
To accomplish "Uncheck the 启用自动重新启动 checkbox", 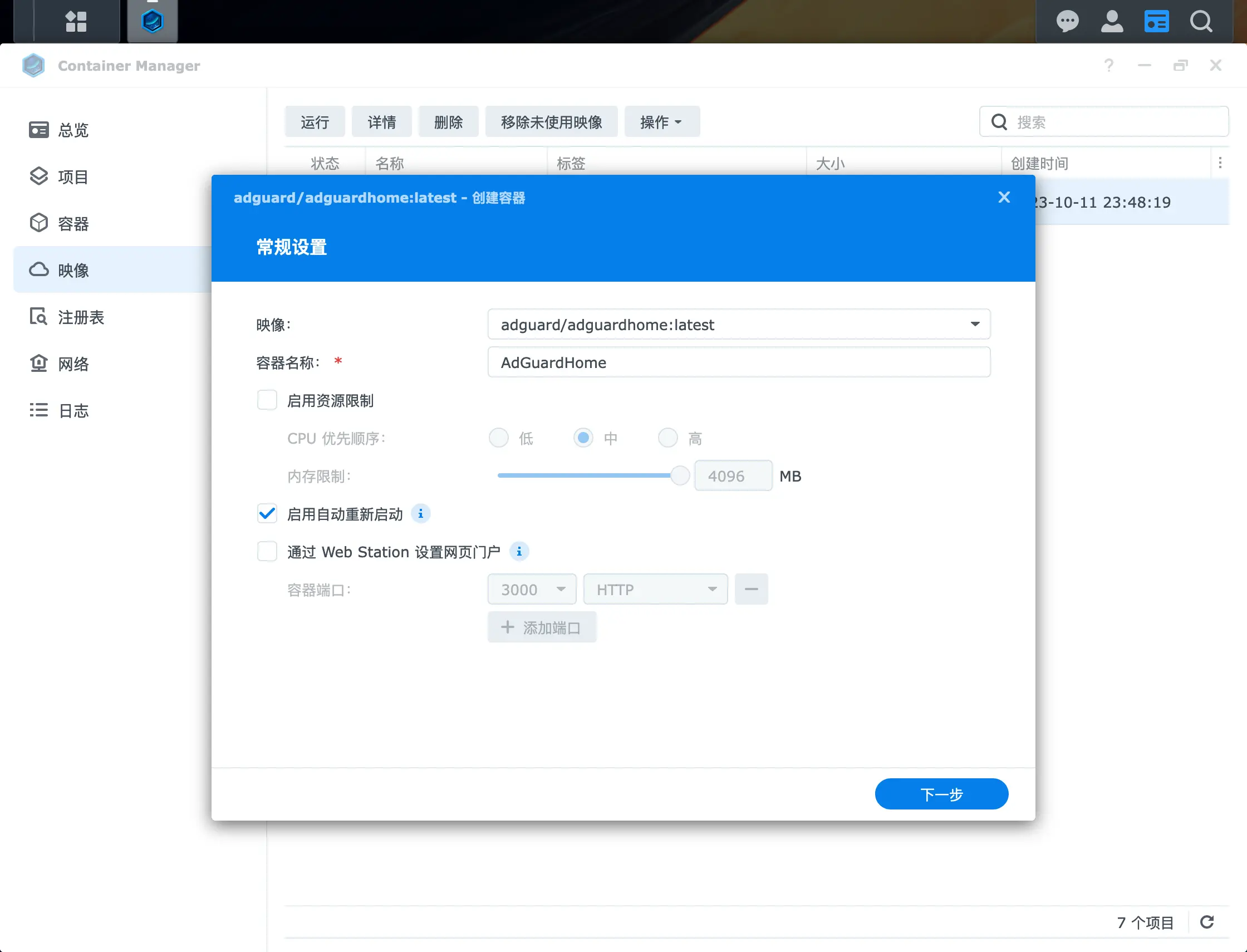I will point(267,514).
